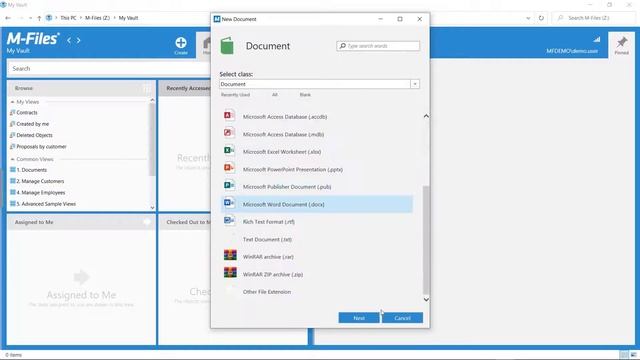Screen dimensions: 640x360
Task: Click the Search M-Files (Z:) field
Action: (x=593, y=18)
